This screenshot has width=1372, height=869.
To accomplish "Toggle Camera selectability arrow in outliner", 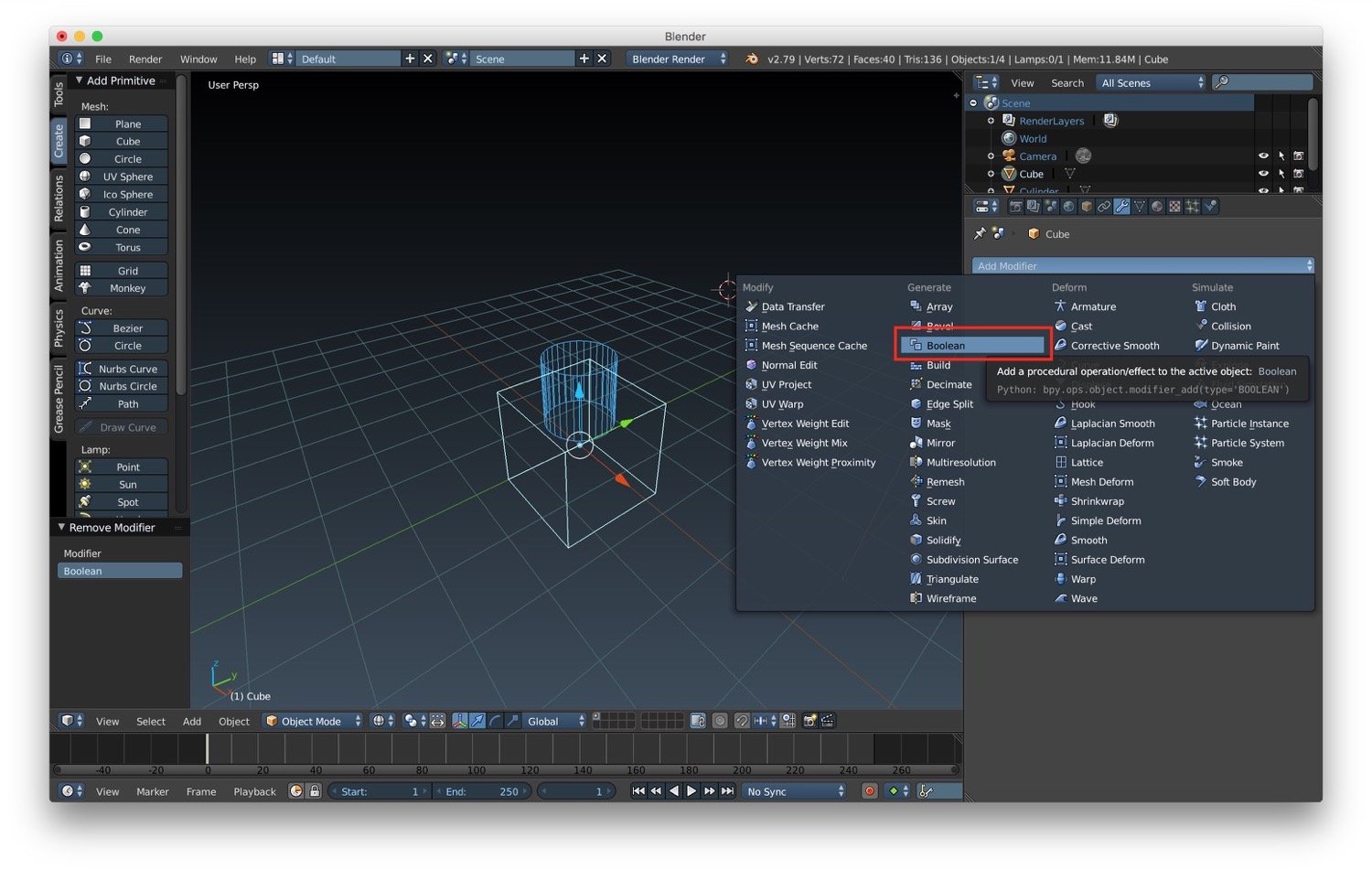I will [x=1281, y=156].
